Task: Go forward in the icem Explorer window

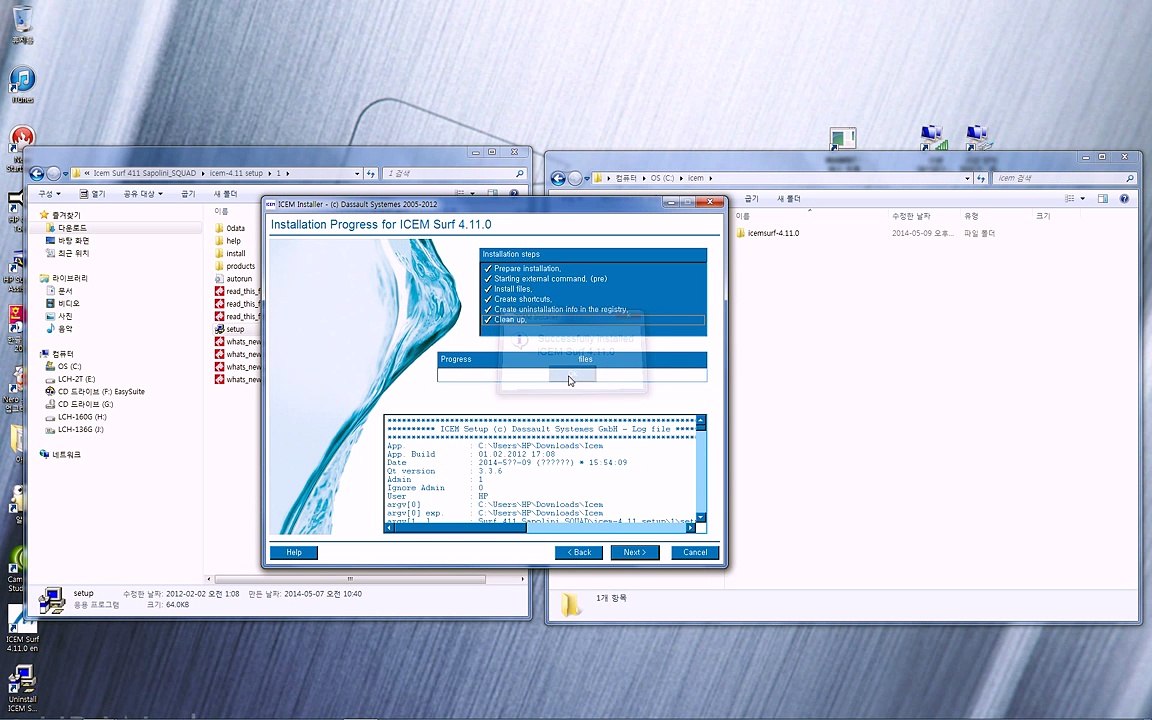Action: (x=575, y=178)
